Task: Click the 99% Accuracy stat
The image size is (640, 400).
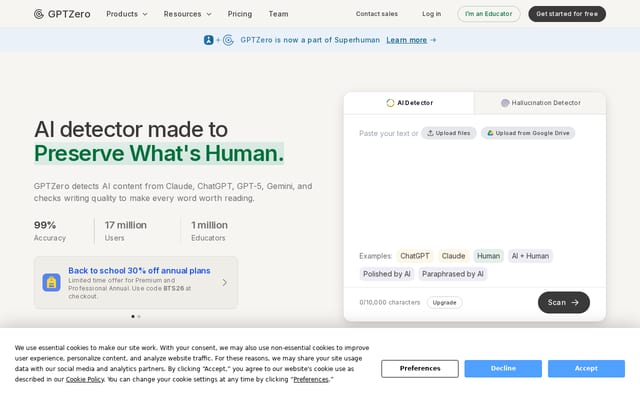Action: pos(50,231)
